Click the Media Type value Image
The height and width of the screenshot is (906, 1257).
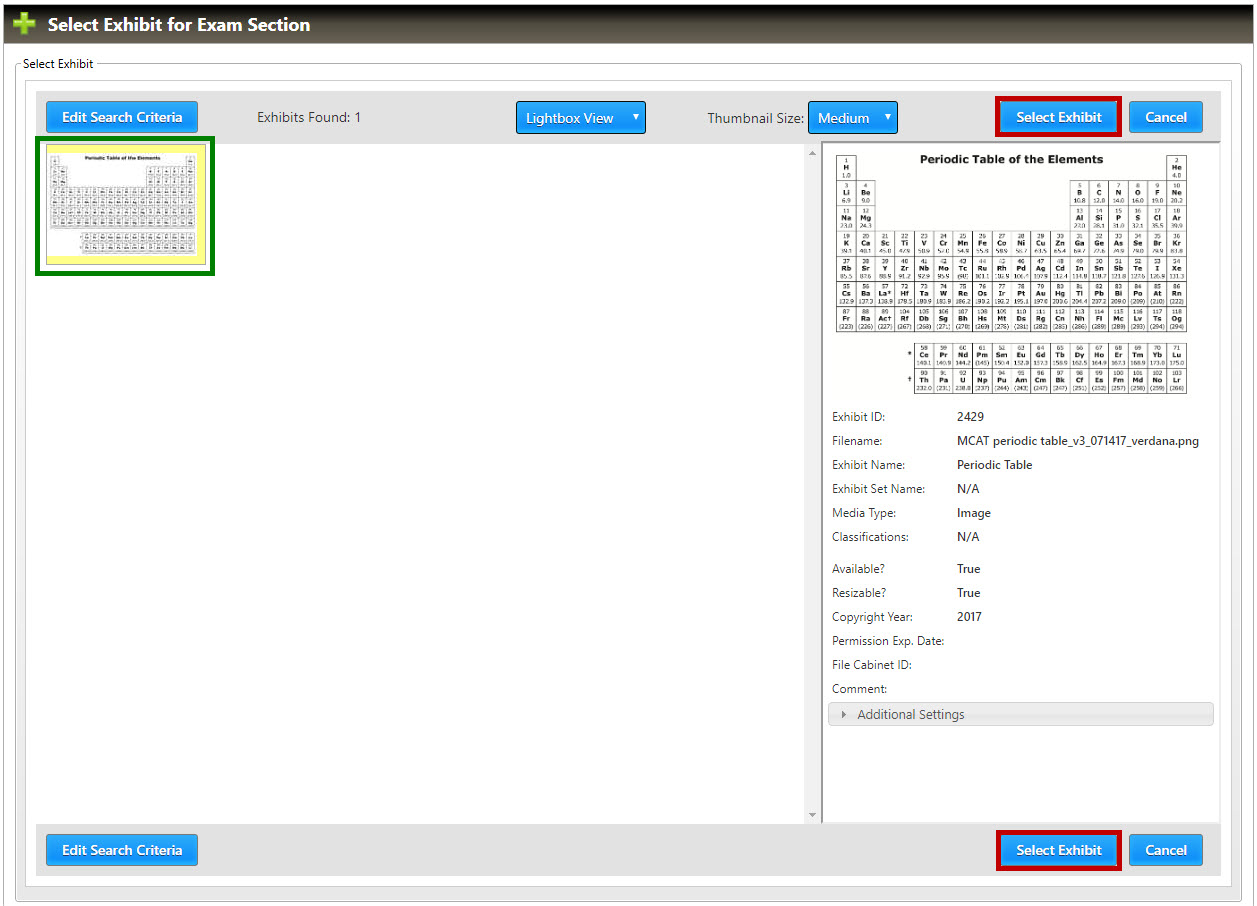[x=973, y=513]
